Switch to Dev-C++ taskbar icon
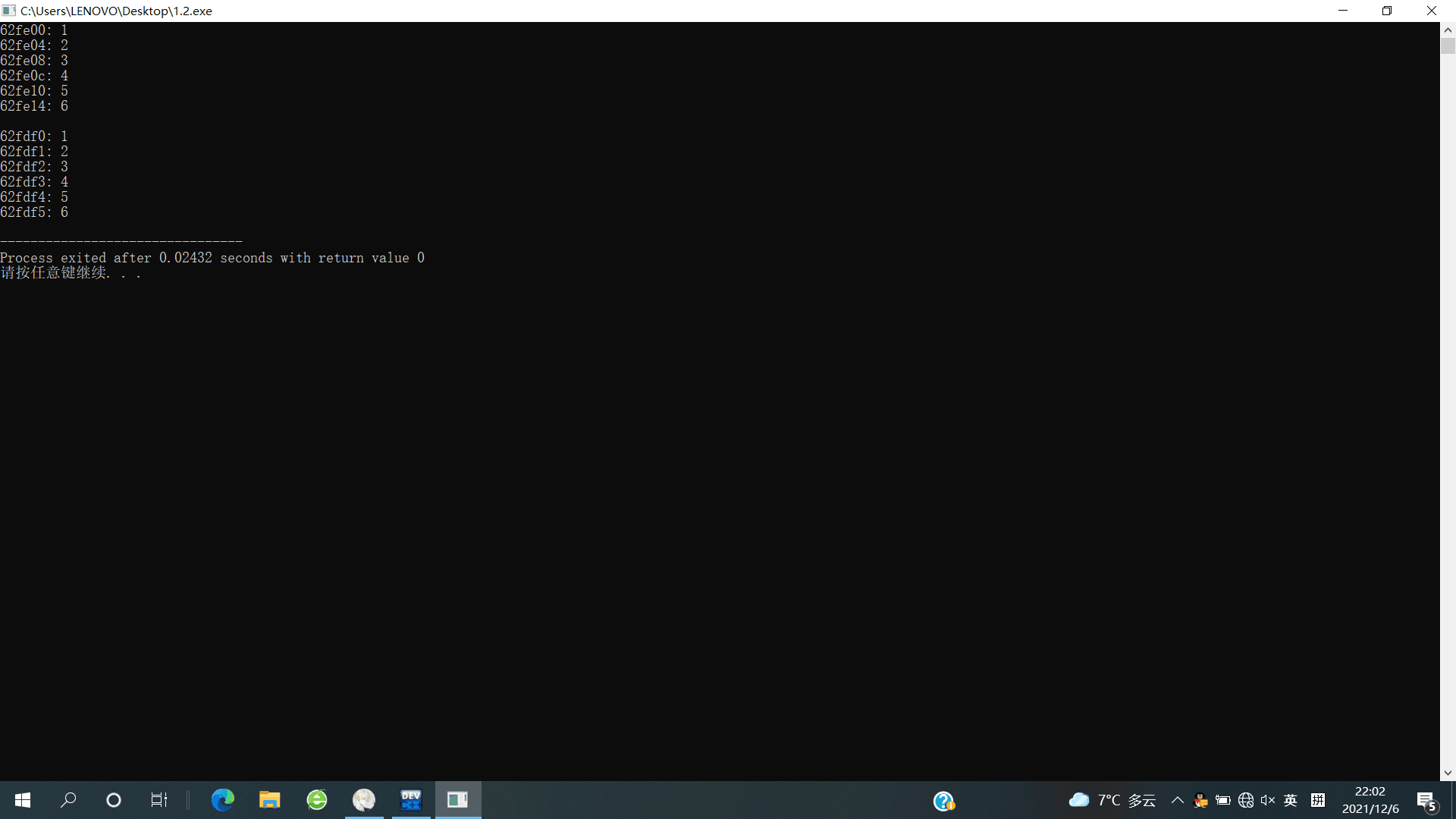1456x819 pixels. [411, 800]
